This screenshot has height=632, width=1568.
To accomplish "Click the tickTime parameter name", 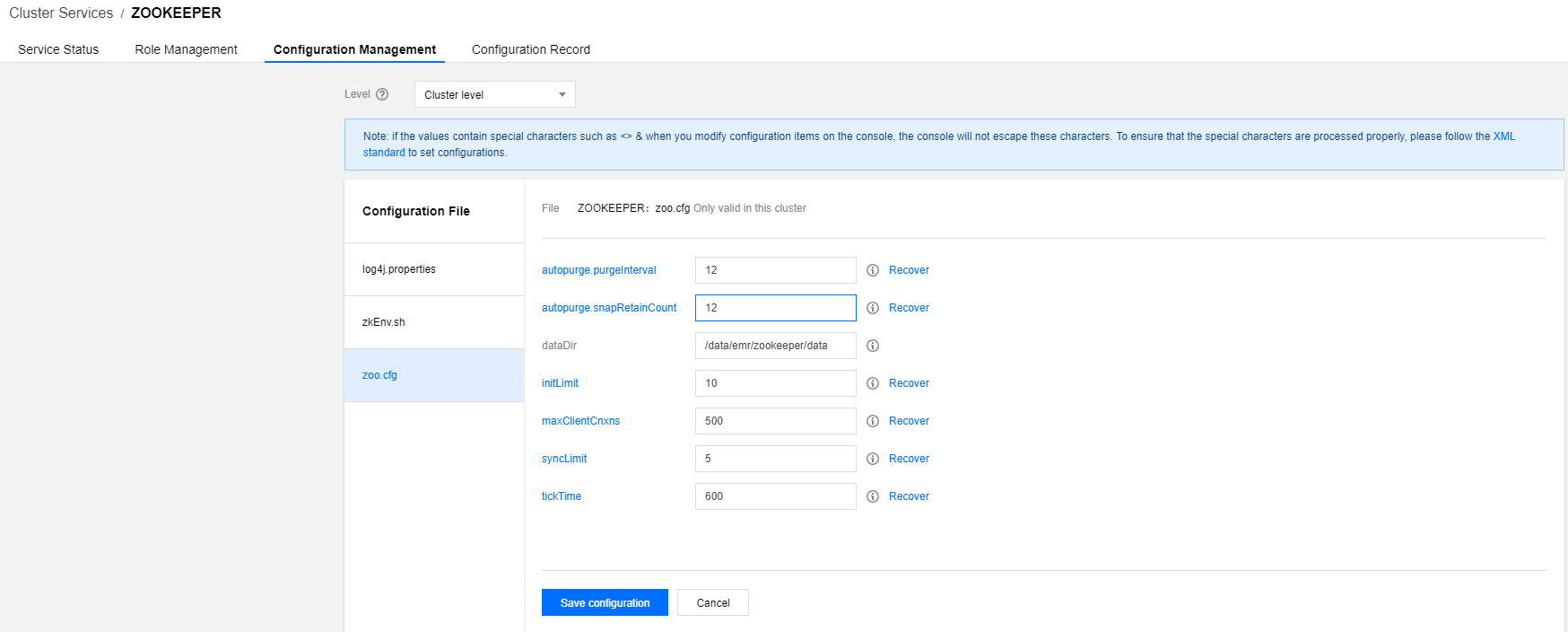I will (562, 496).
